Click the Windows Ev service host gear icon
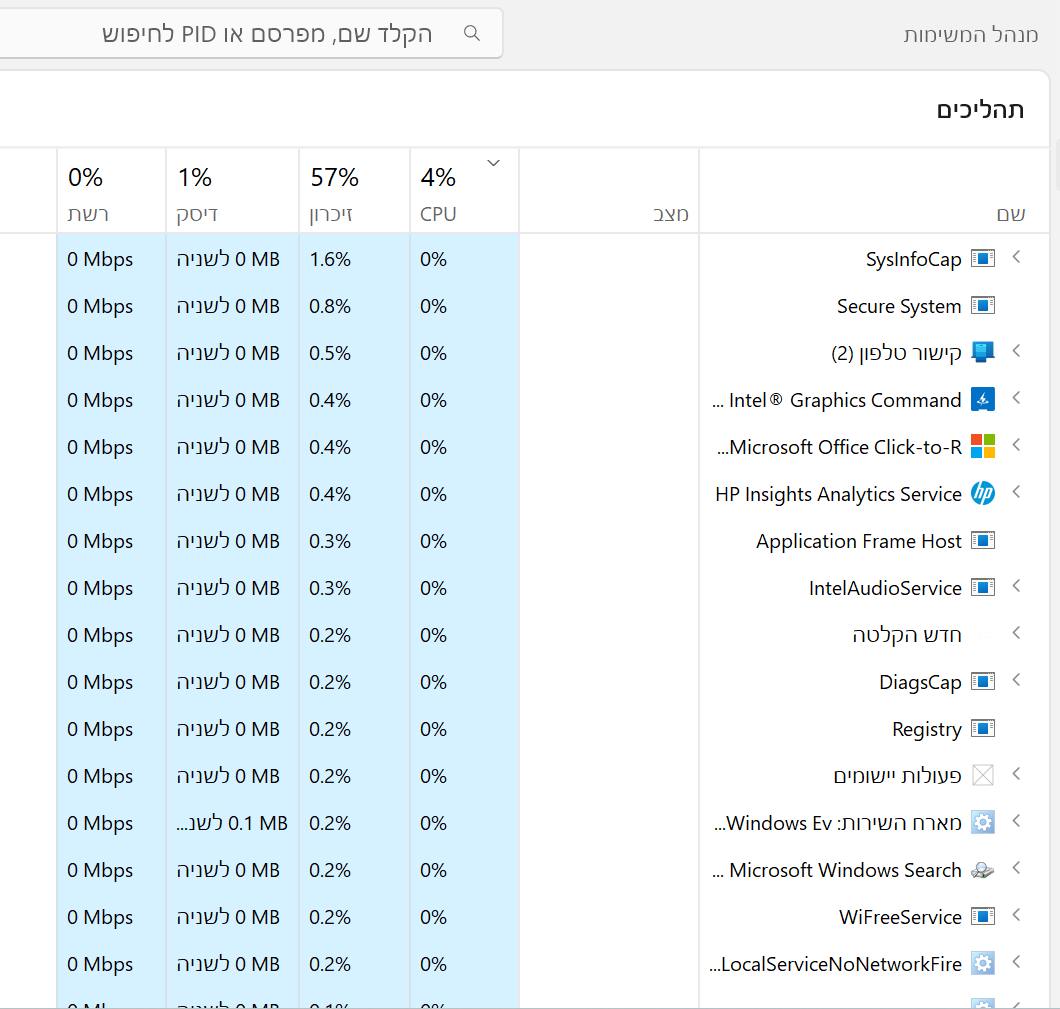This screenshot has width=1060, height=1009. 983,823
